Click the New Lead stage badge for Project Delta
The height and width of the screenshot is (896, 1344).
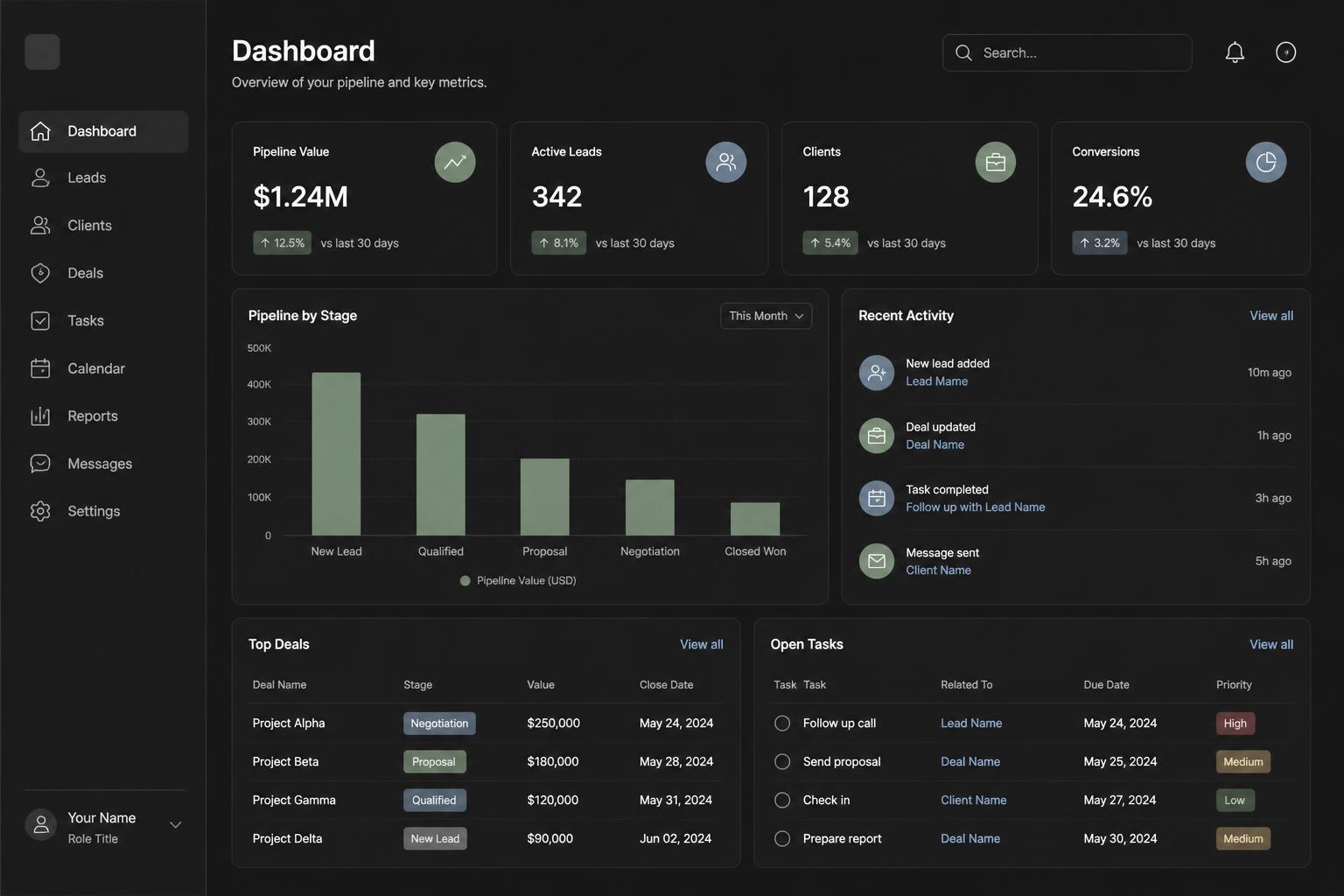click(435, 839)
